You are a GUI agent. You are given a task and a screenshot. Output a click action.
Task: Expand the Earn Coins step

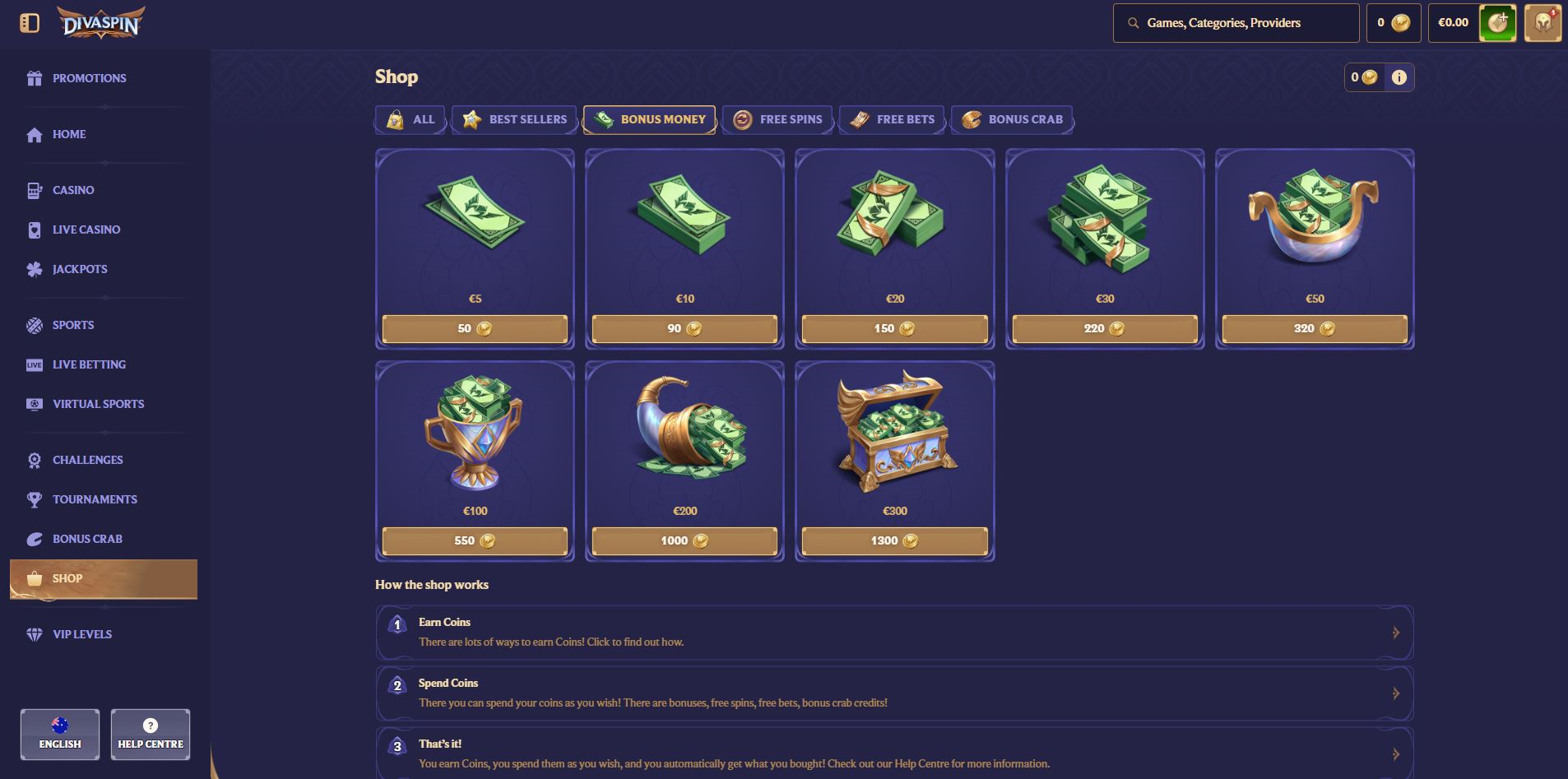click(895, 633)
